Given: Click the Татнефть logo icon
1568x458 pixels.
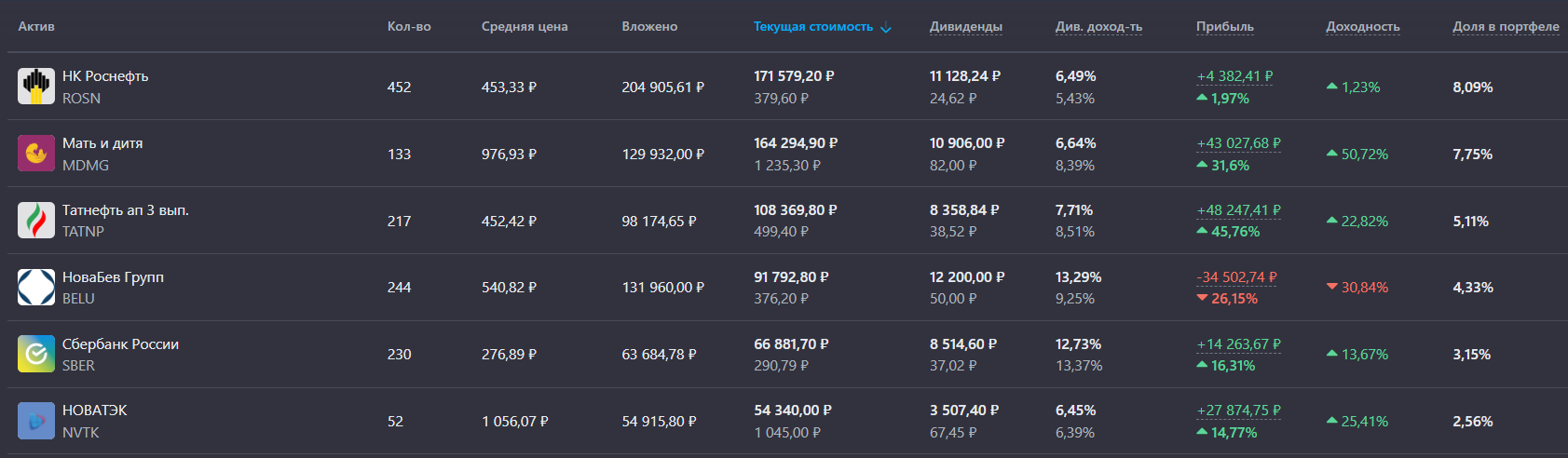Looking at the screenshot, I should coord(36,221).
